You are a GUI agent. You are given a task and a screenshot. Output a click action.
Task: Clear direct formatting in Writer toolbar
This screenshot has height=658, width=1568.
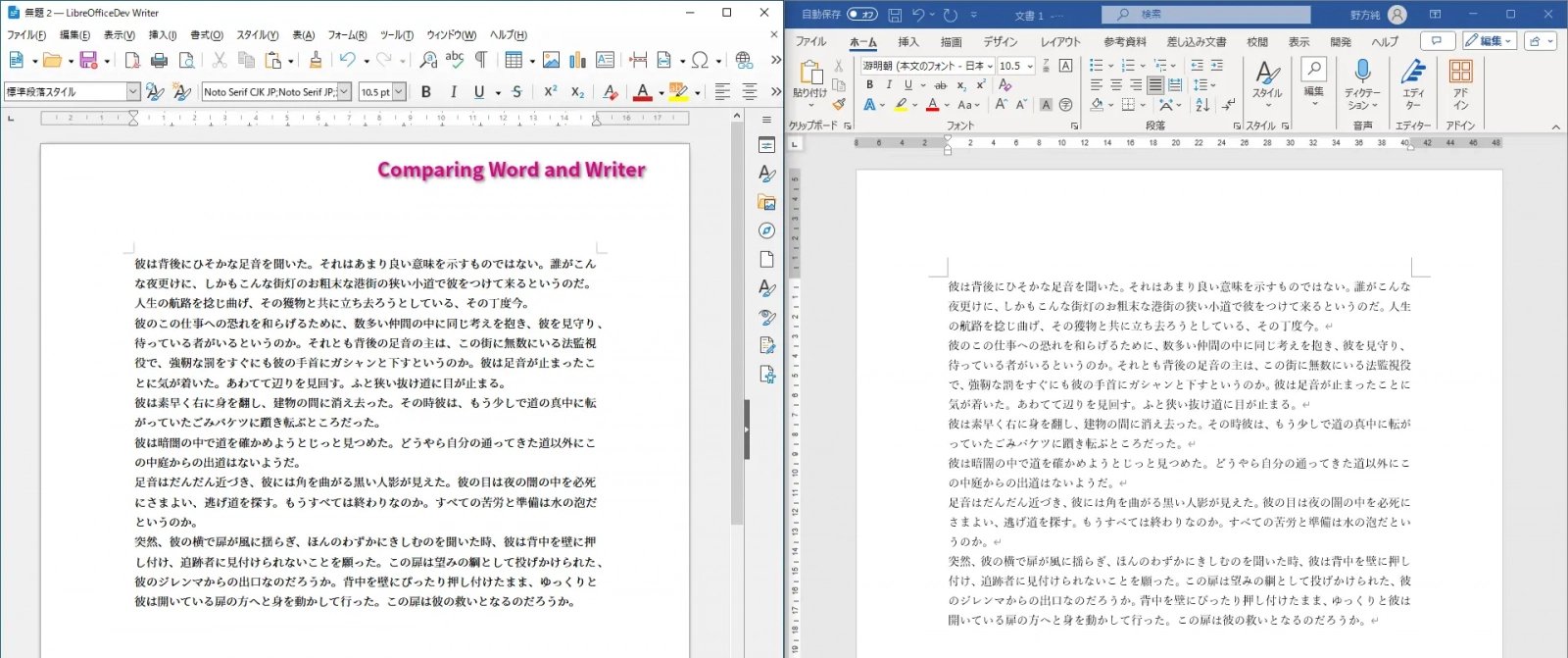point(610,92)
